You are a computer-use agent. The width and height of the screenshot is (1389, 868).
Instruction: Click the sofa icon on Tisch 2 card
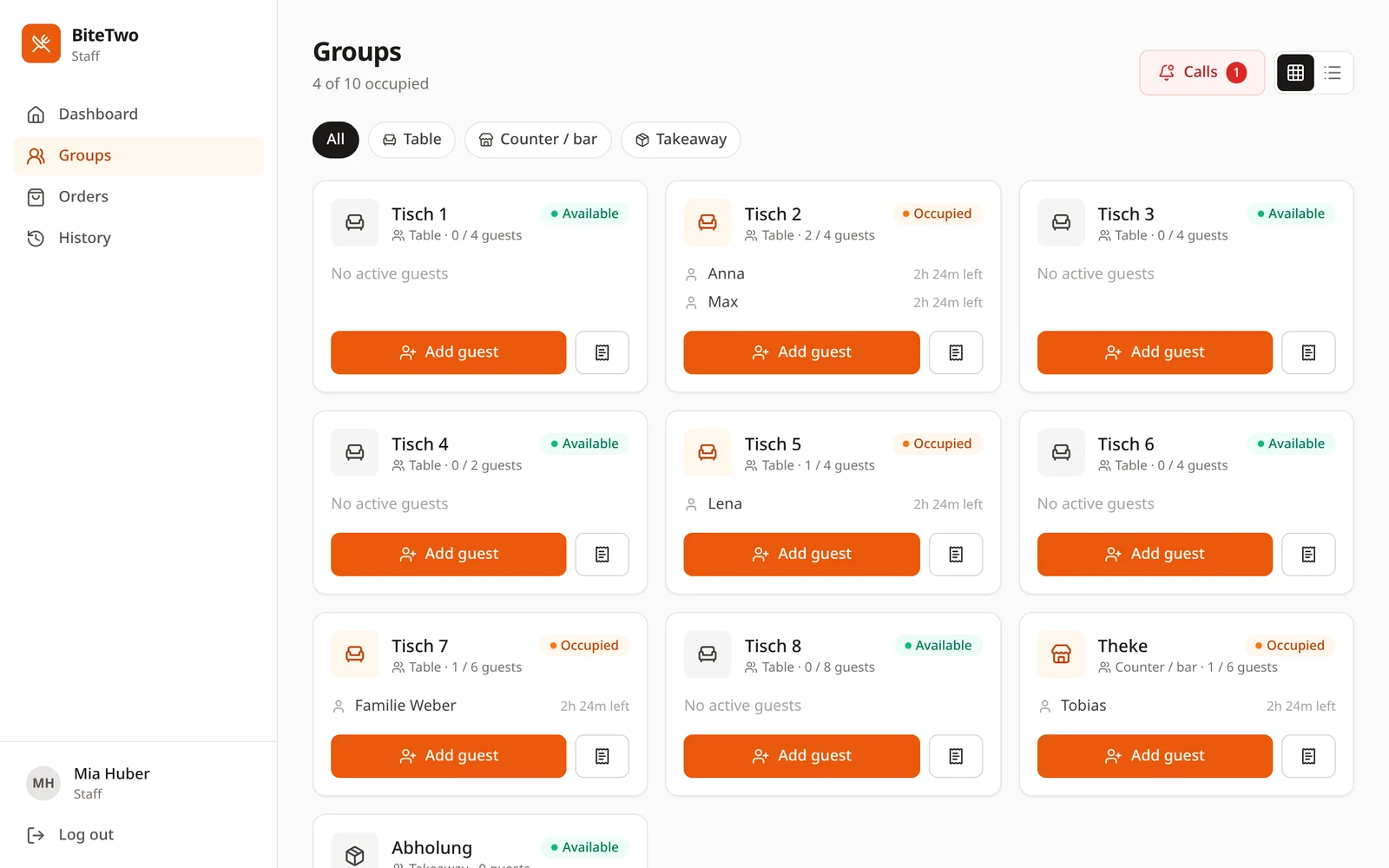tap(708, 222)
